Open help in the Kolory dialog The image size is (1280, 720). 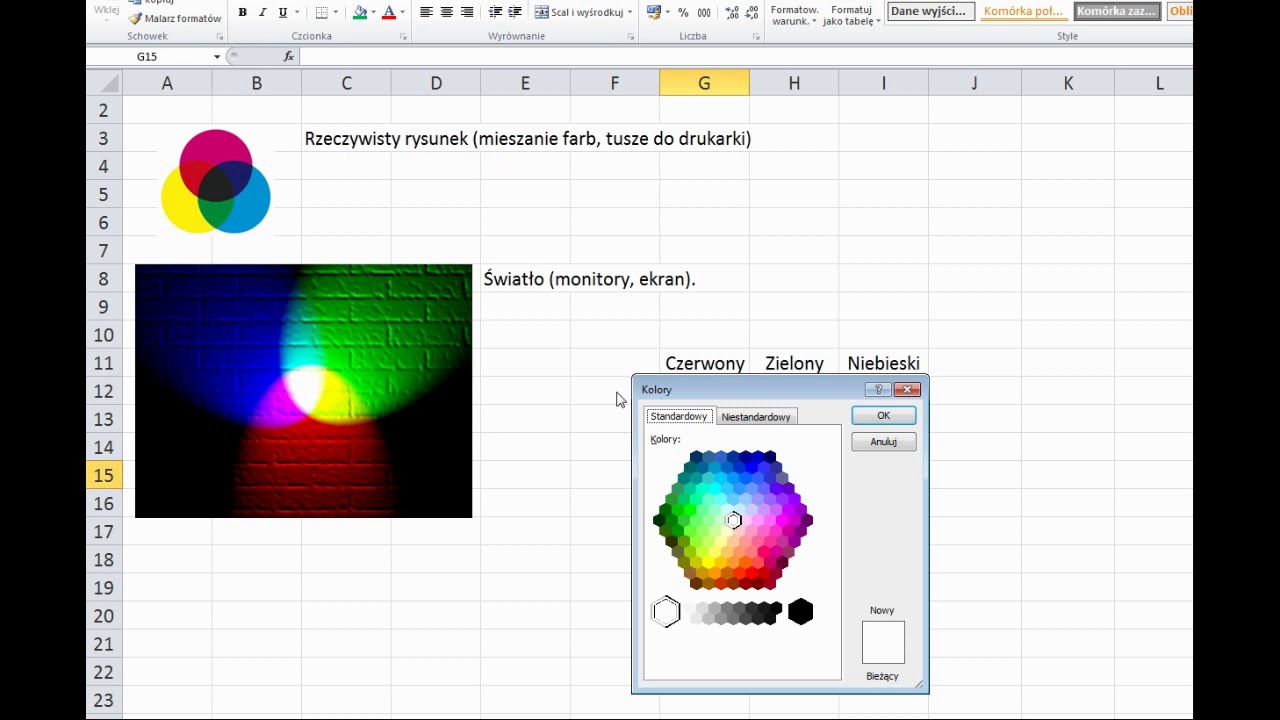coord(879,389)
